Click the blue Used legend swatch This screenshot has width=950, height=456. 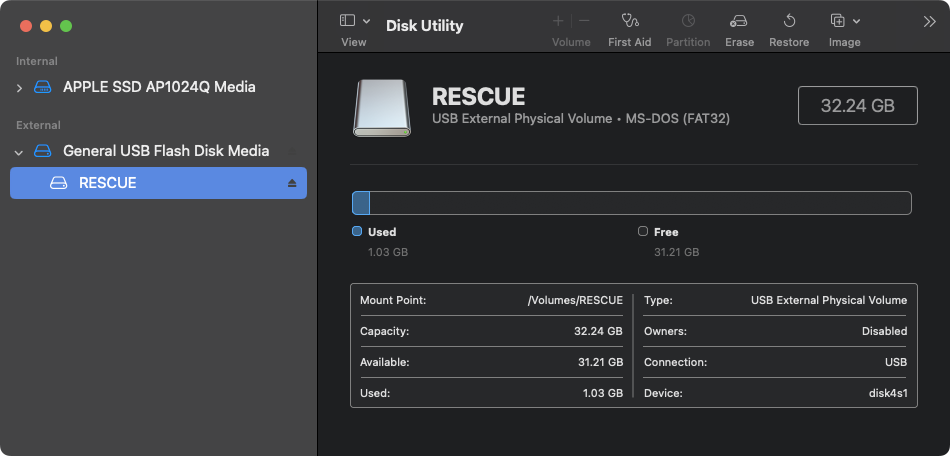(357, 231)
